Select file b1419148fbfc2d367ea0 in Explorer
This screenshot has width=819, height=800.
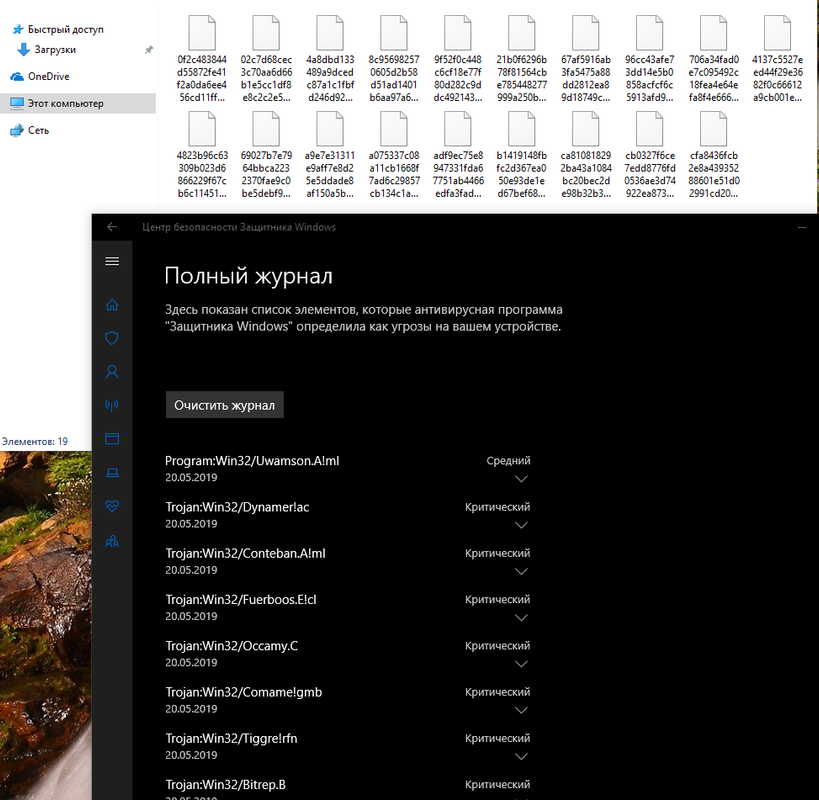coord(522,155)
